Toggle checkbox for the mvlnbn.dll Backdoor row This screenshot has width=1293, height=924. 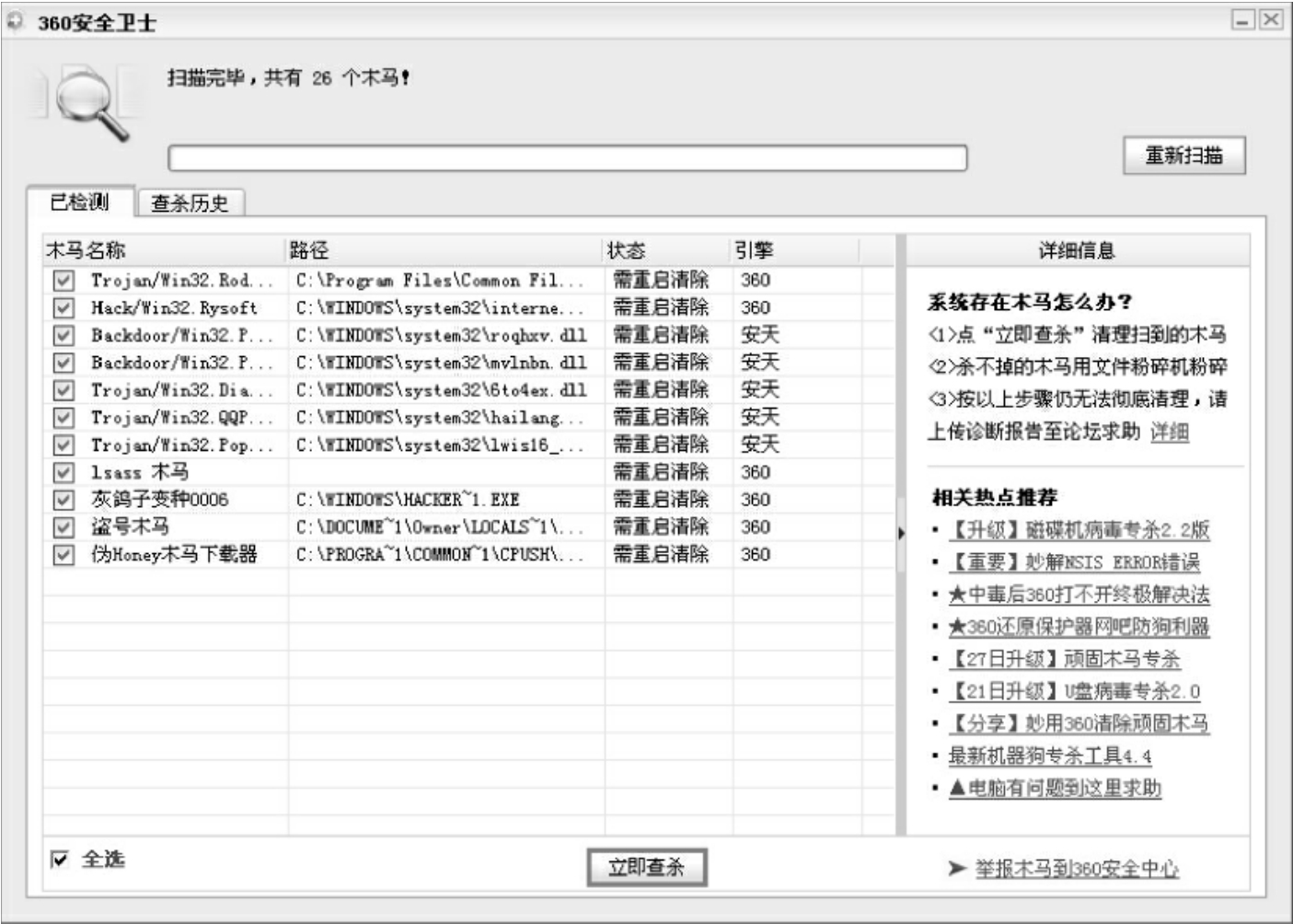63,363
